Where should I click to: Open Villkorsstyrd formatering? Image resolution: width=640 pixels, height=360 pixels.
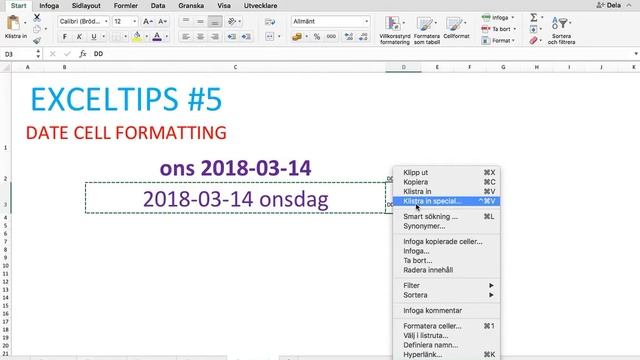point(394,30)
